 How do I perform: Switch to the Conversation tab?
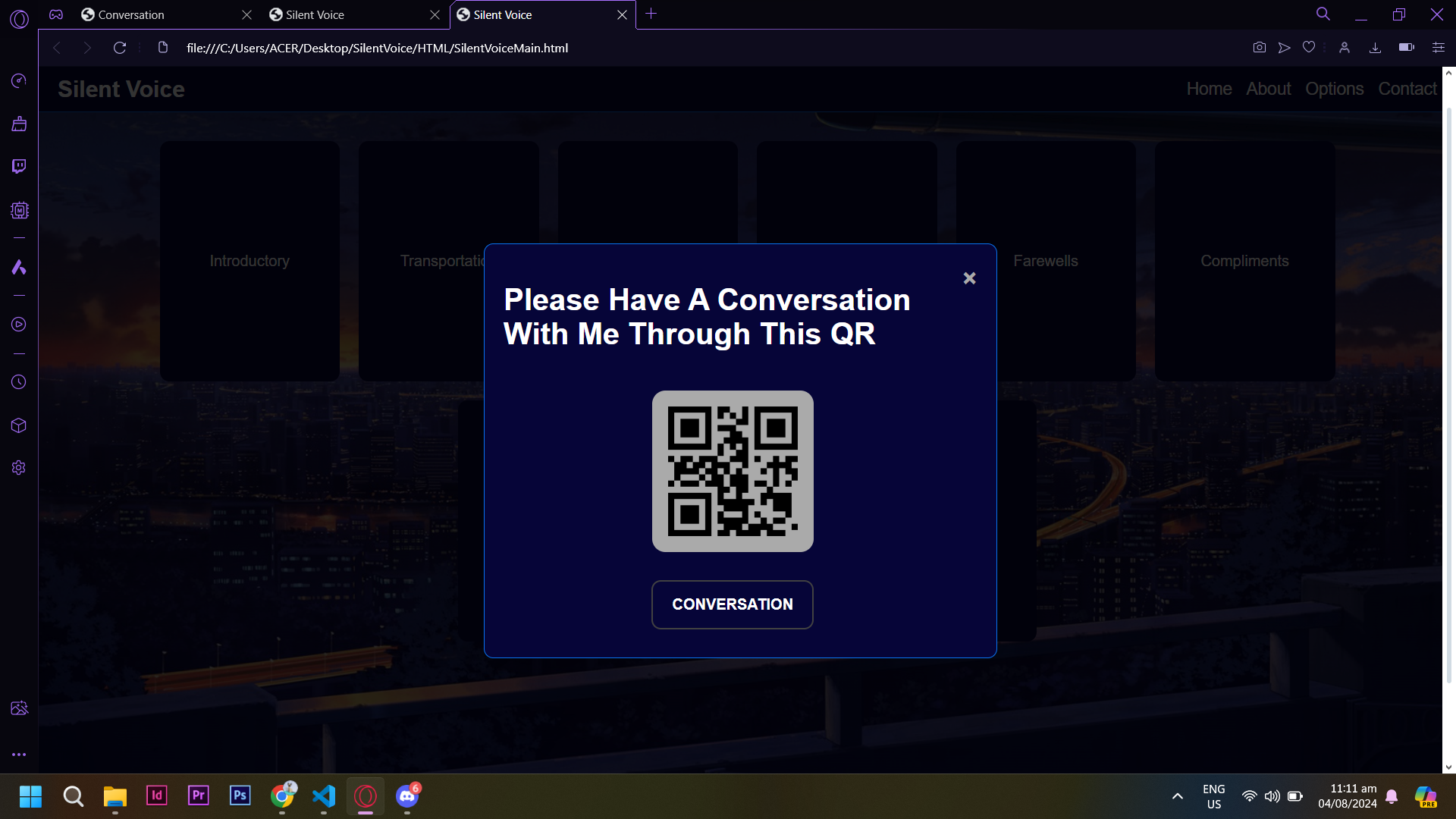pyautogui.click(x=131, y=14)
